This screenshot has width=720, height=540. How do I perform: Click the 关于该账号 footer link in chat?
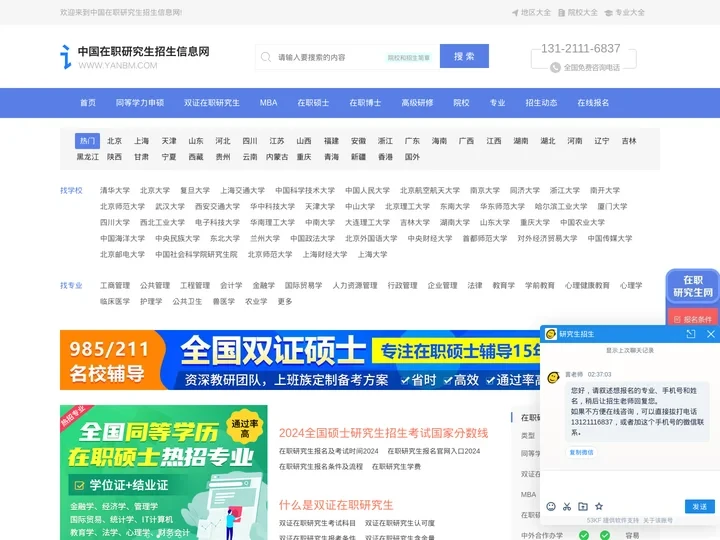(658, 520)
